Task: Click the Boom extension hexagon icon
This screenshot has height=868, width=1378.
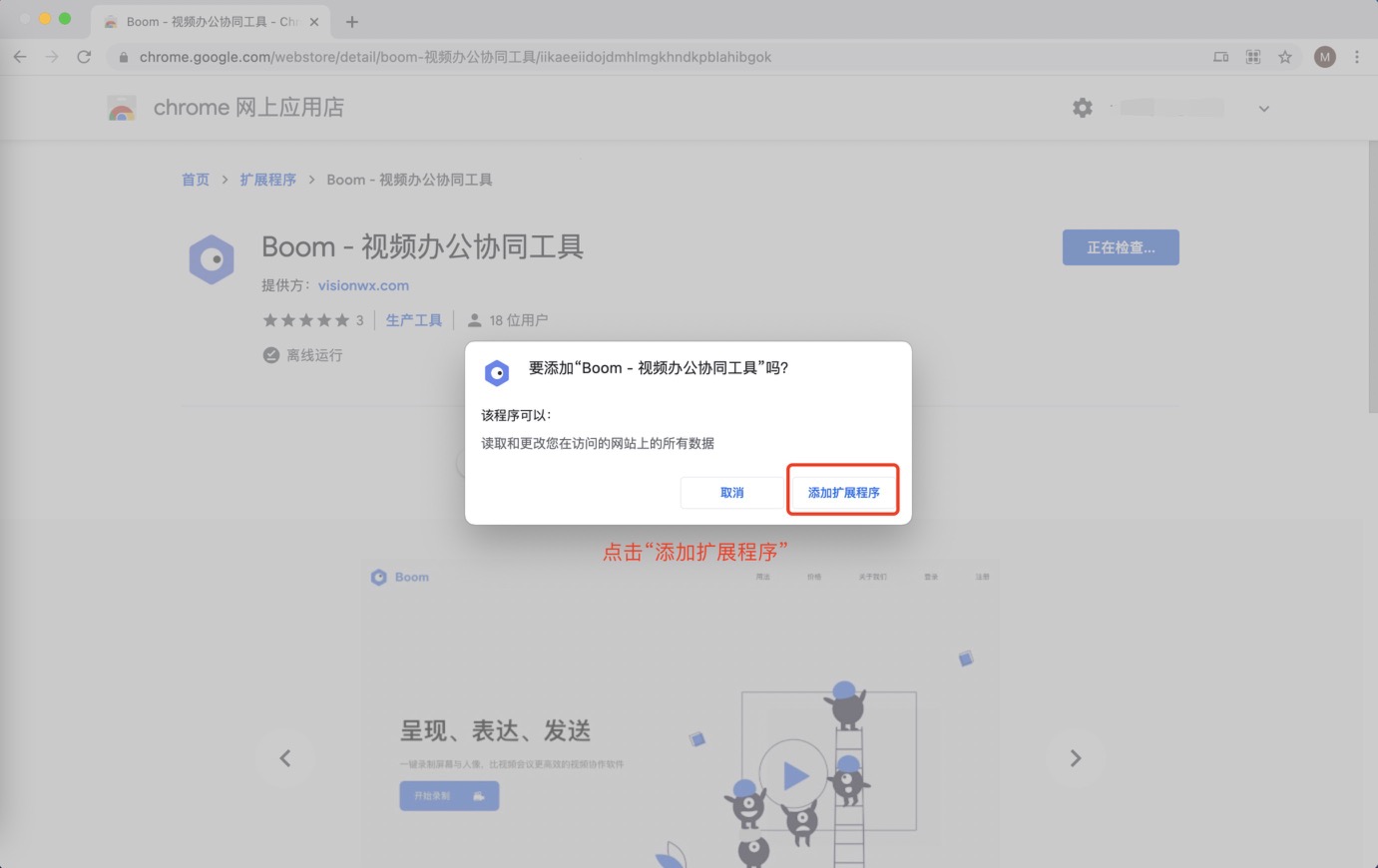Action: [x=212, y=259]
